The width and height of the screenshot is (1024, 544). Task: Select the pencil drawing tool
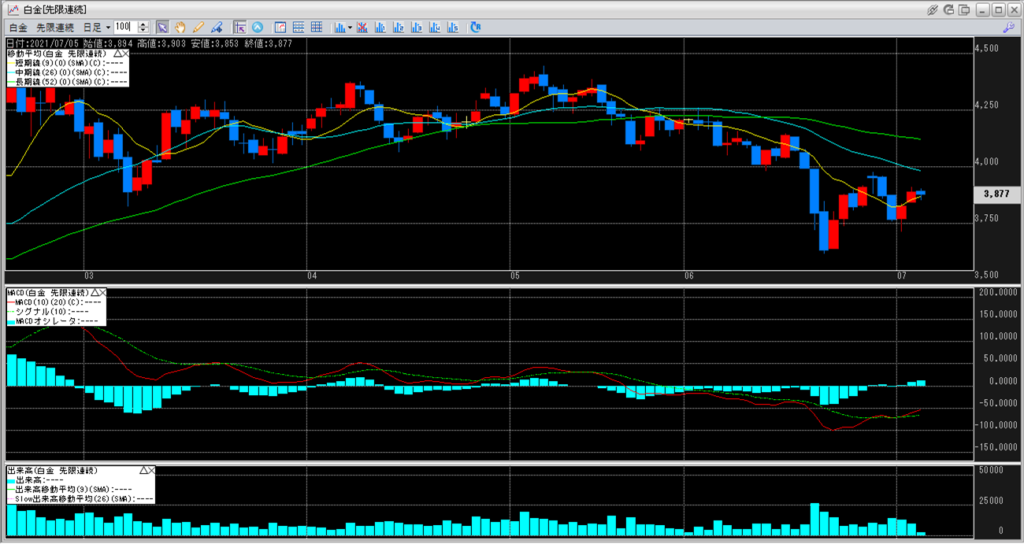[198, 26]
